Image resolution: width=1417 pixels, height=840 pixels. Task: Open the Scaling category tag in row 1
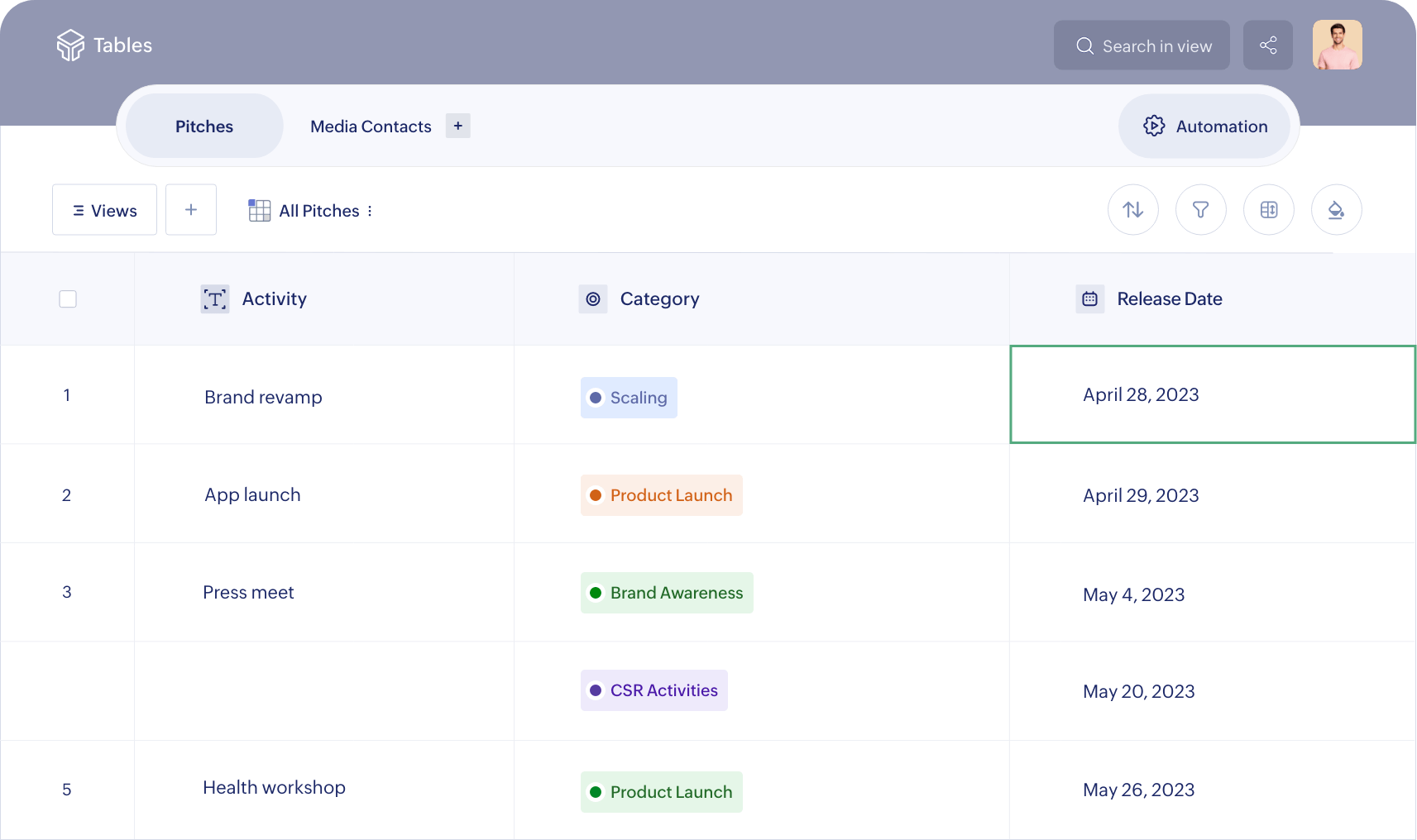tap(629, 398)
